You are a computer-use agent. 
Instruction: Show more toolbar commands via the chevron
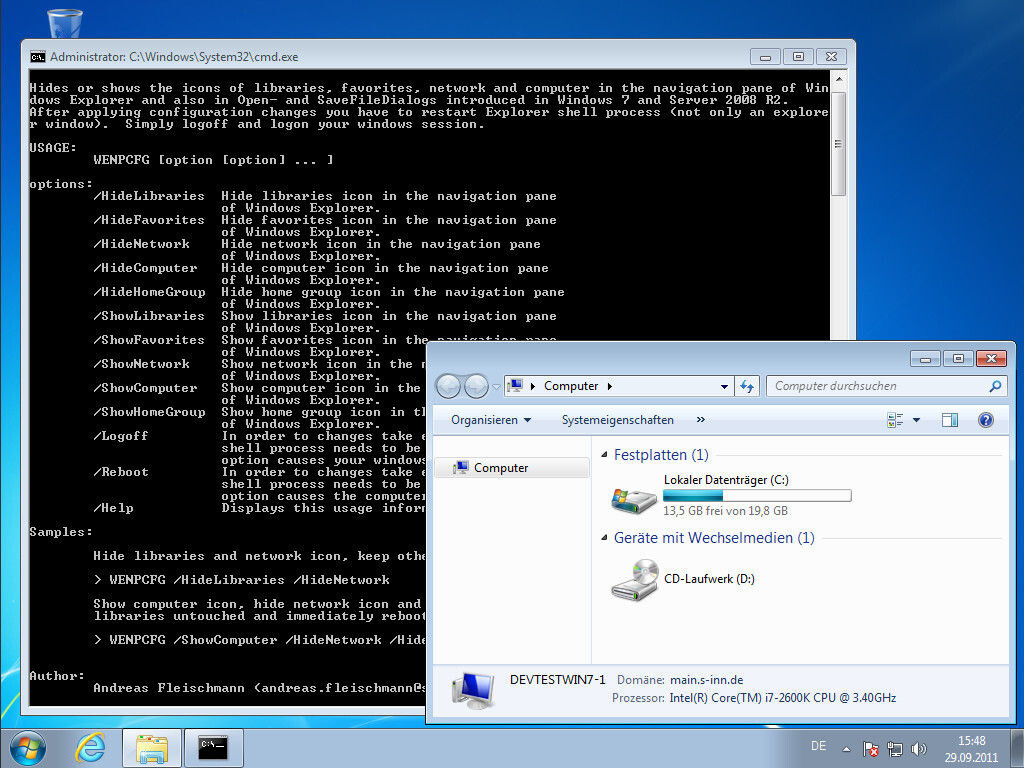[x=701, y=419]
